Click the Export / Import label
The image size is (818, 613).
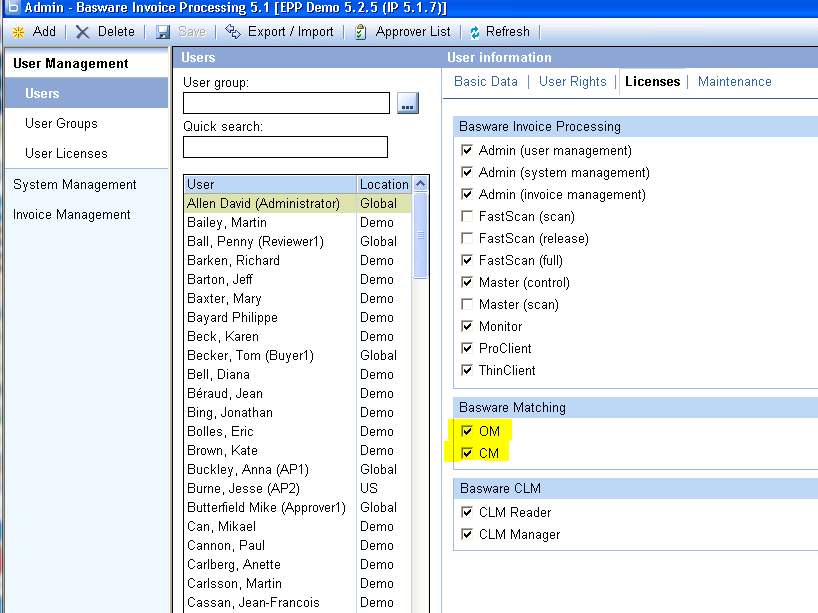tap(291, 32)
